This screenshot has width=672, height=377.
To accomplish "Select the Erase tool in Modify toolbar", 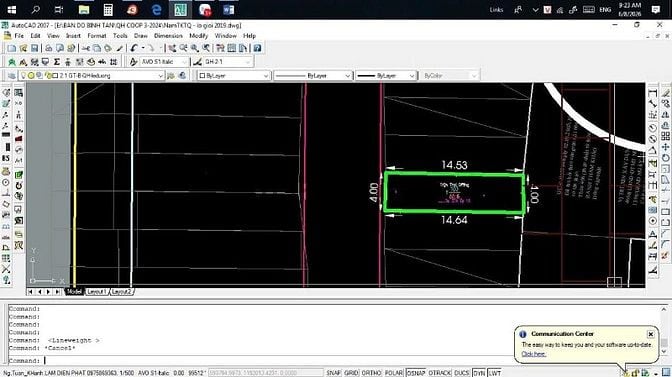I will coord(665,93).
